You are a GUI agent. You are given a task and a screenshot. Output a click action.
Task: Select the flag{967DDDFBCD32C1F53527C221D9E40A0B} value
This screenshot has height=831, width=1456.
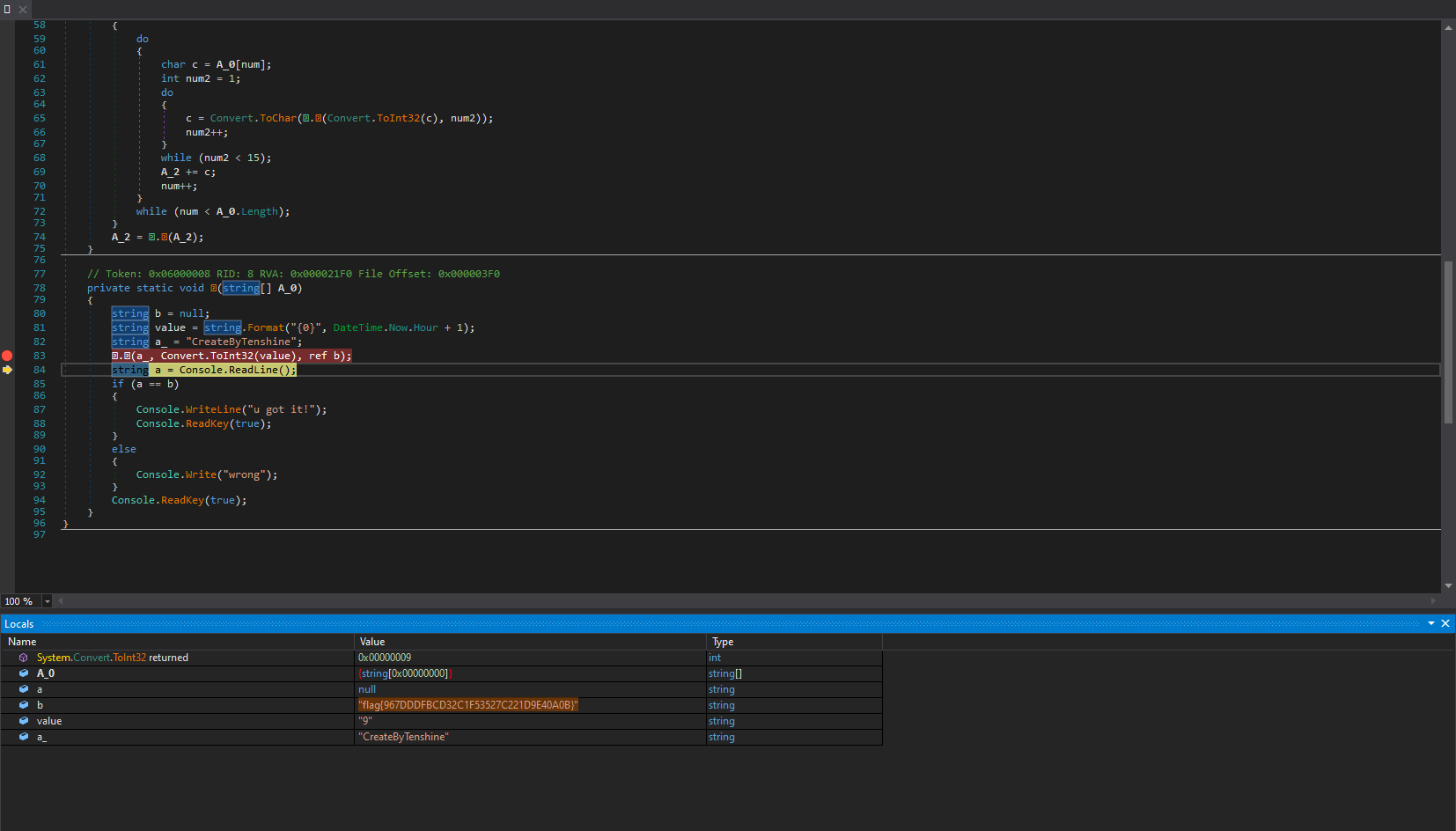click(x=468, y=705)
